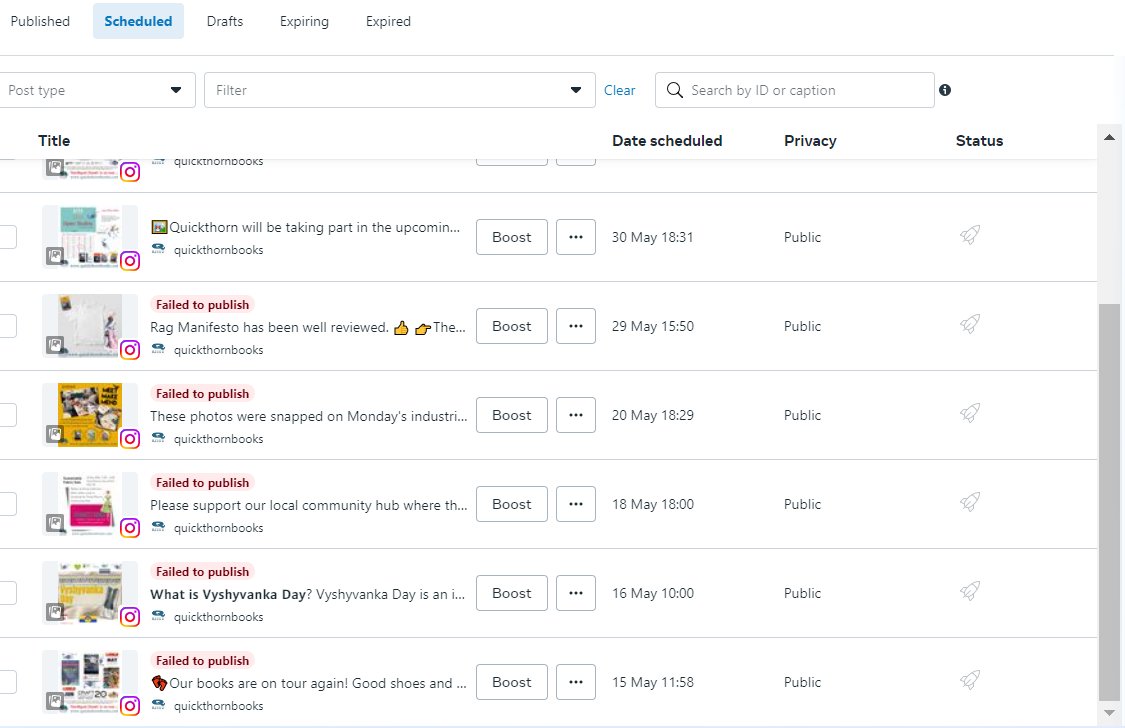Click Instagram icon on Rag Manifesto post
Screen dimensions: 1125x728
pos(130,349)
